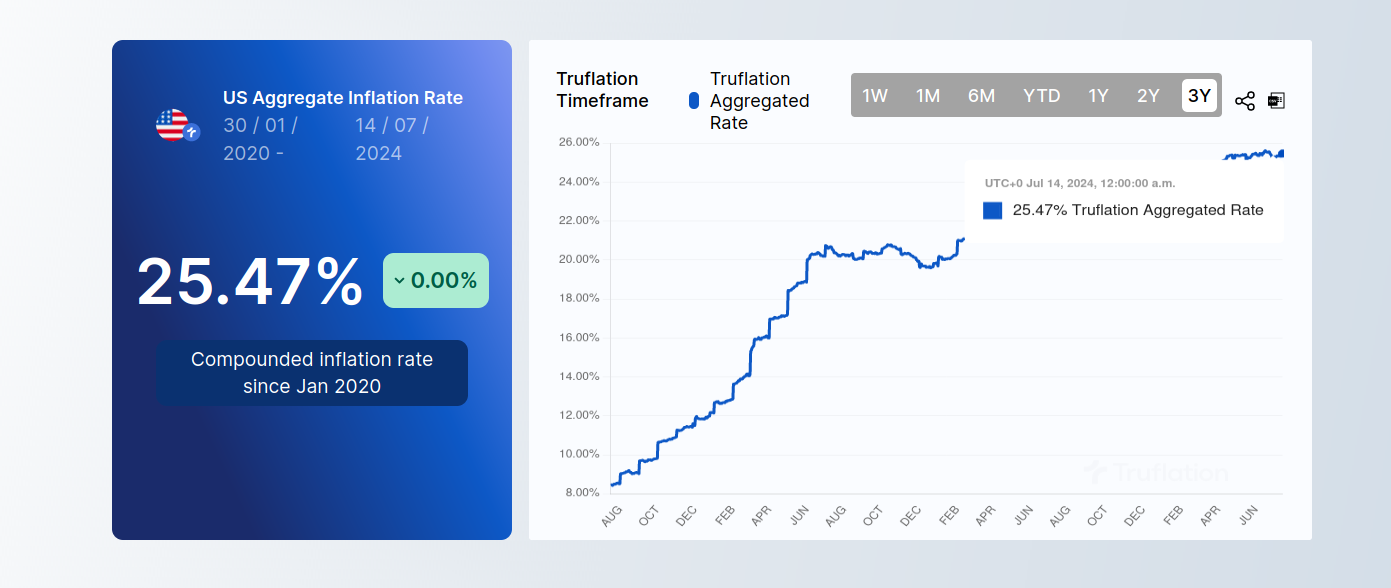
Task: Select the active 3Y timeframe
Action: (x=1200, y=96)
